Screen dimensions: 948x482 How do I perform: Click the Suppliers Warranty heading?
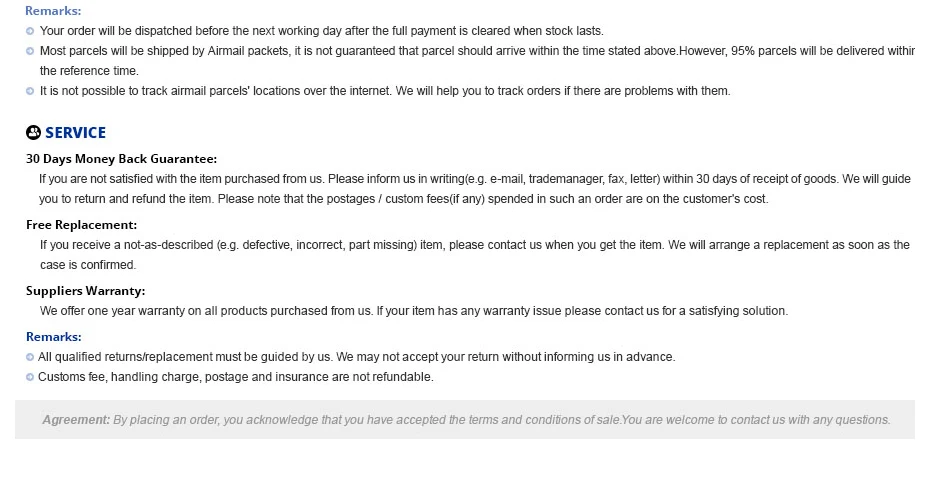[x=85, y=291]
